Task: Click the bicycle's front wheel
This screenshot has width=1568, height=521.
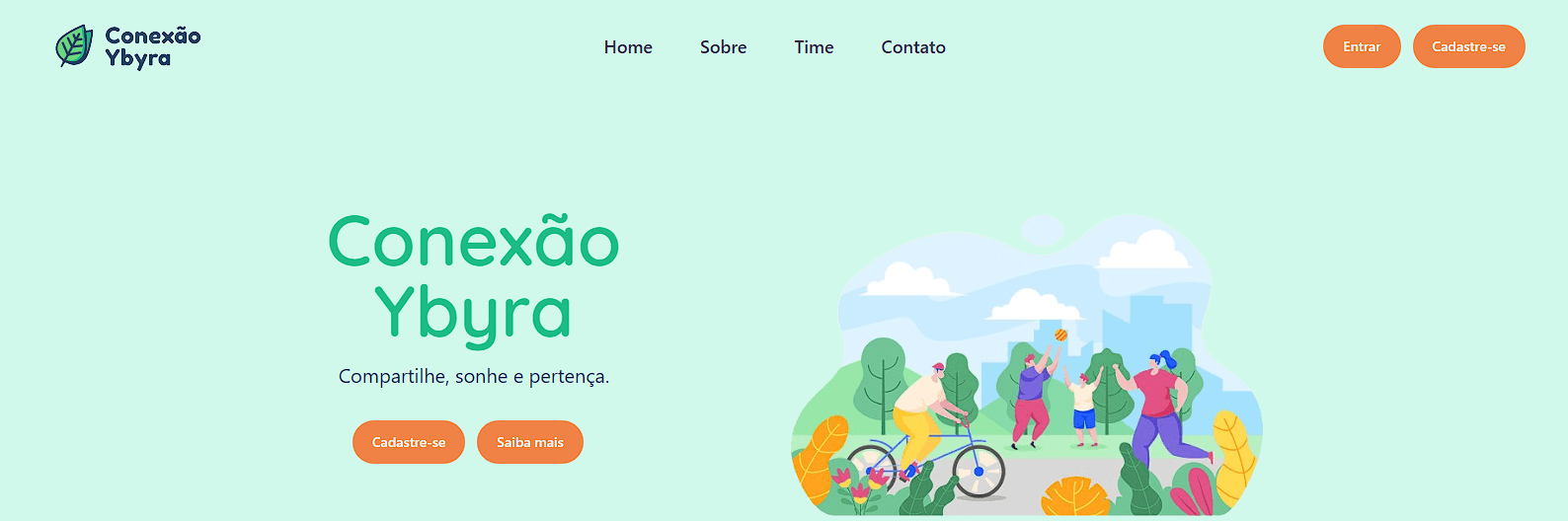Action: pyautogui.click(x=978, y=471)
